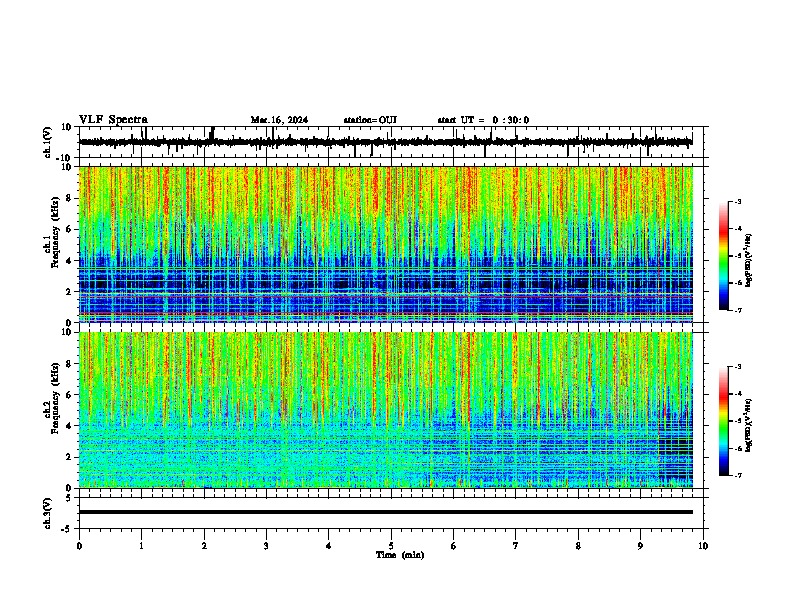Click the "-3" tick on the ch.2 color bar
The height and width of the screenshot is (612, 792).
tap(738, 367)
